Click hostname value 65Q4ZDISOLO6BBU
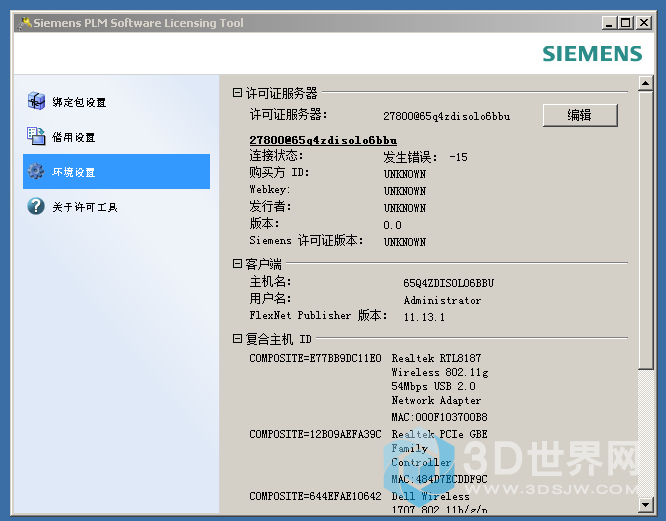This screenshot has width=666, height=521. pos(449,283)
